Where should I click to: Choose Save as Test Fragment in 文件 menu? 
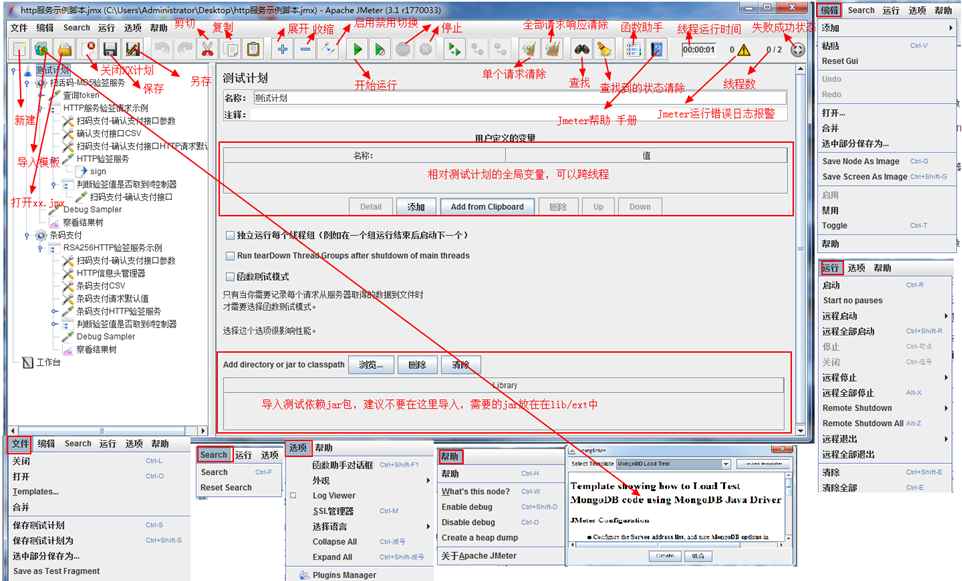(x=56, y=571)
